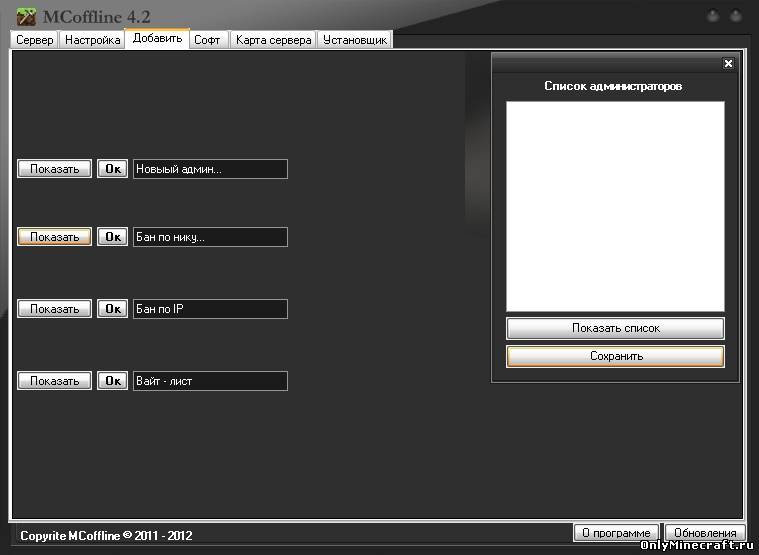
Task: Open the О программе dialog
Action: [616, 533]
